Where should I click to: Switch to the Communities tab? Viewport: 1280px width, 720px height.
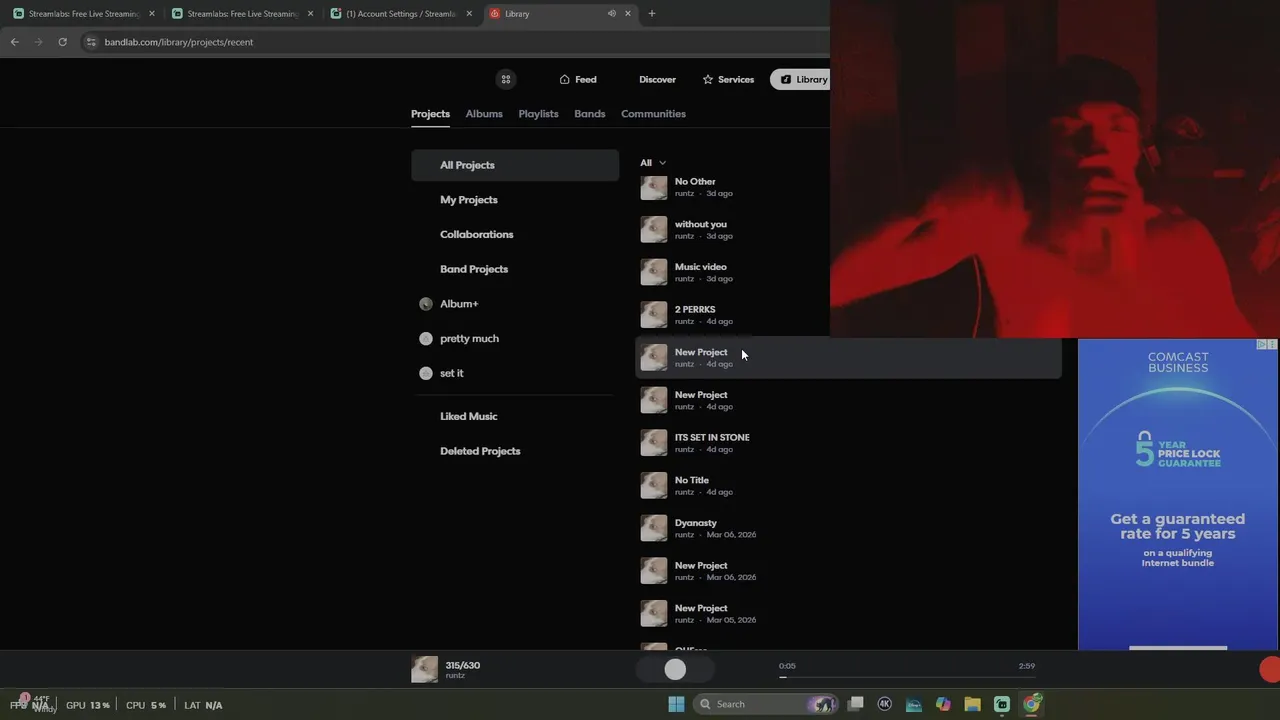pos(653,114)
